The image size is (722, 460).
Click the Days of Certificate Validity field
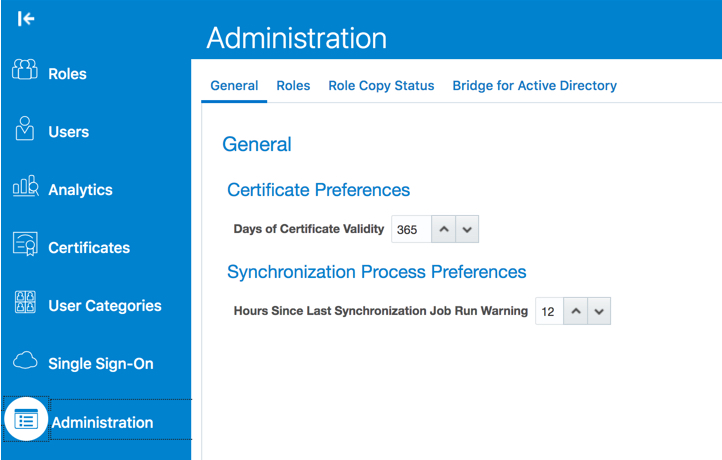pos(410,229)
